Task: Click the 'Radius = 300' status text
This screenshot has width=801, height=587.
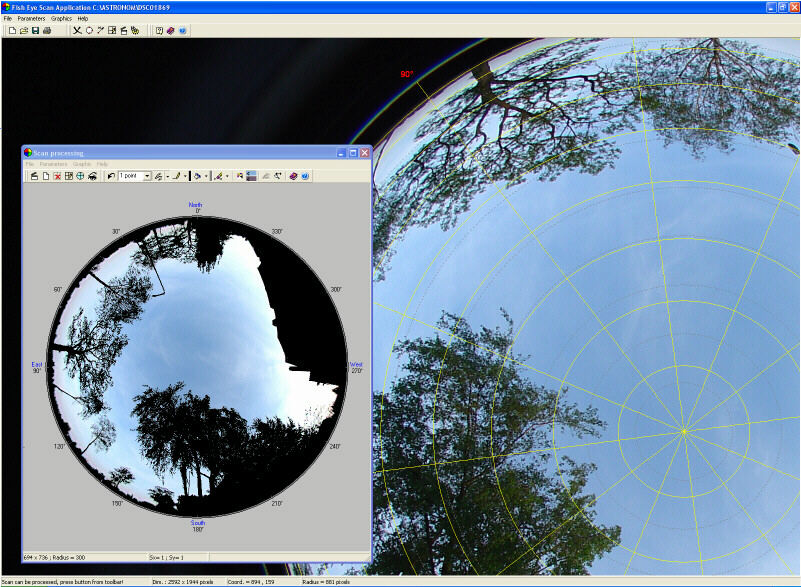Action: pos(69,557)
